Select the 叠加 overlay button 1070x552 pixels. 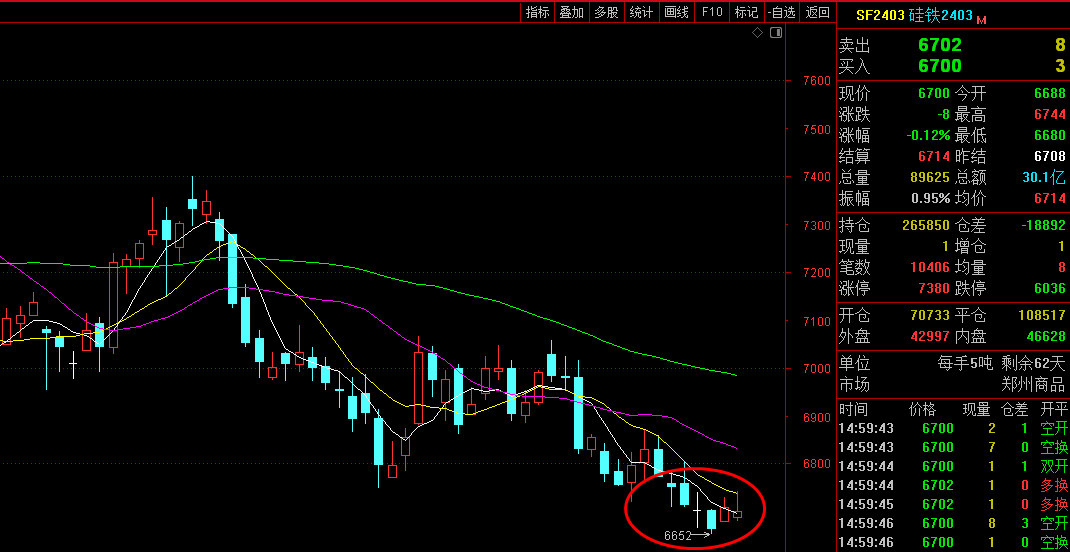572,12
